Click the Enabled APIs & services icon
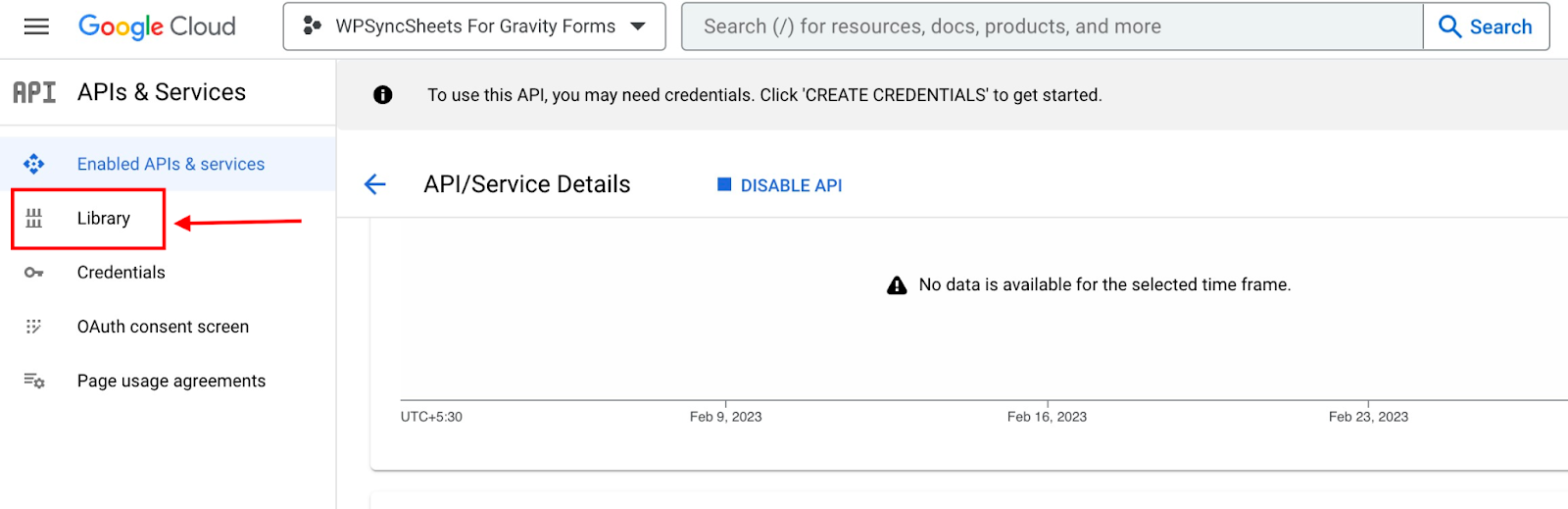 [34, 164]
